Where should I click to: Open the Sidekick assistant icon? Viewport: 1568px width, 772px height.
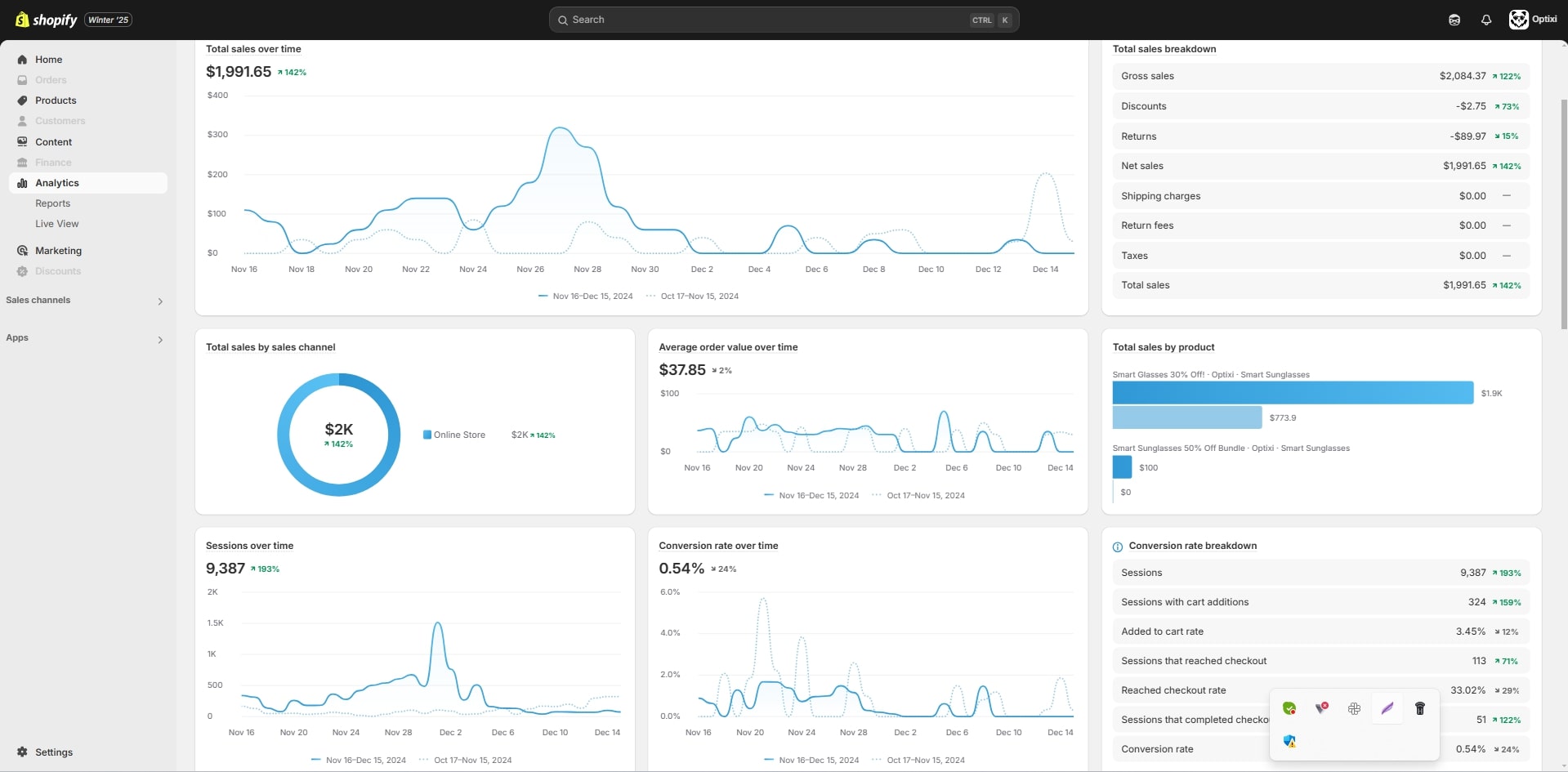1454,20
